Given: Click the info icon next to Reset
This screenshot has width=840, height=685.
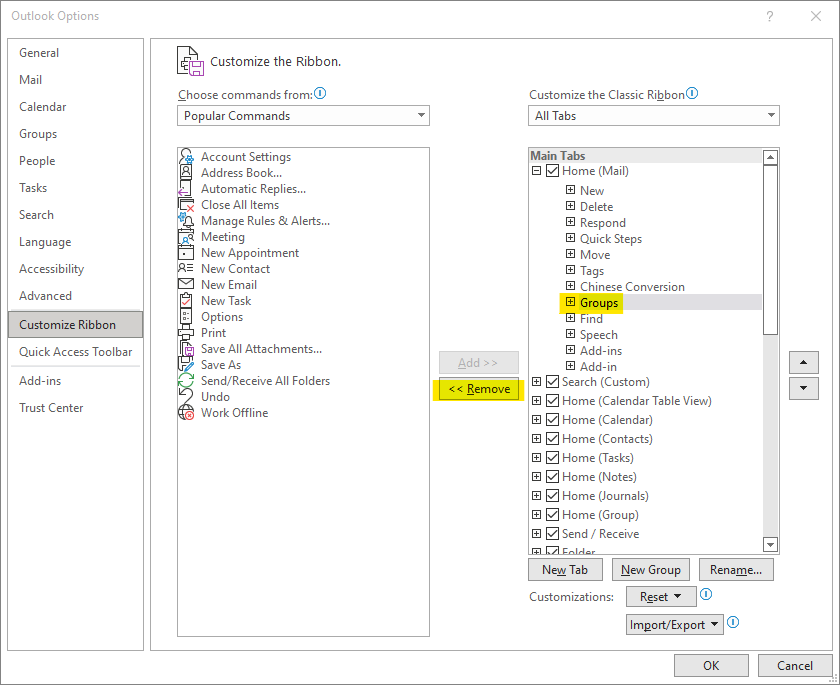Looking at the screenshot, I should point(706,594).
